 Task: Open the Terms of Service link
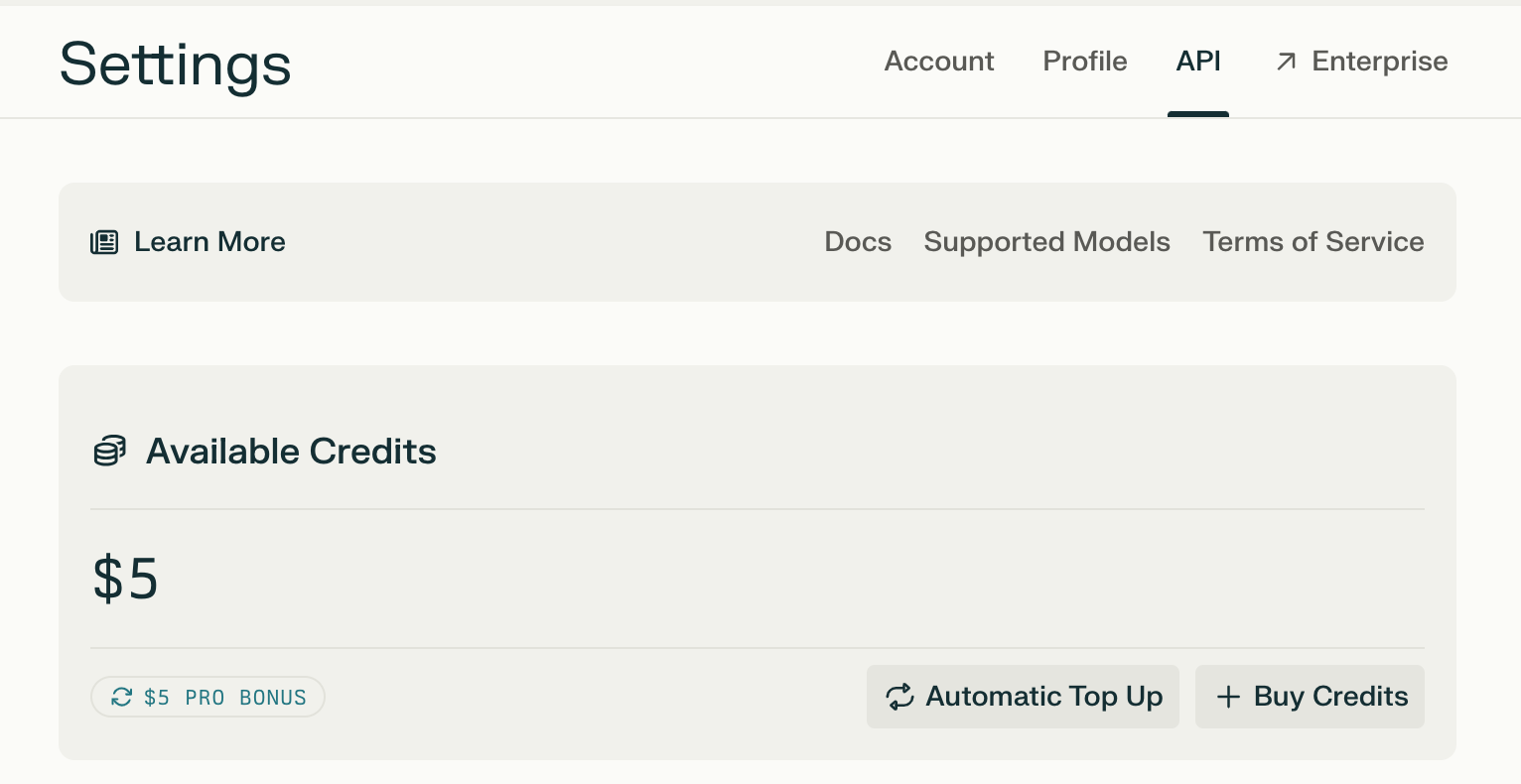click(x=1314, y=242)
